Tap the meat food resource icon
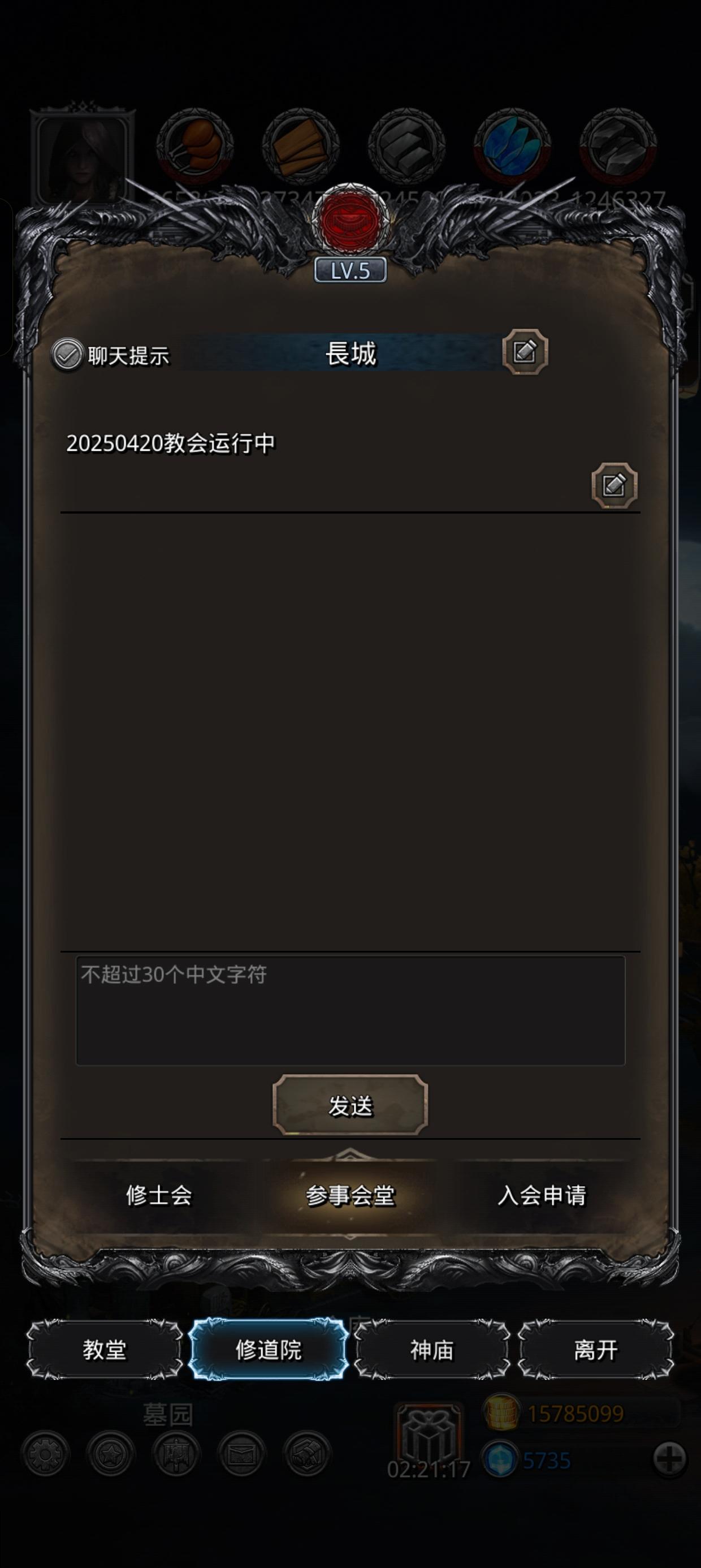Screen dimensions: 701x1568 coord(194,146)
